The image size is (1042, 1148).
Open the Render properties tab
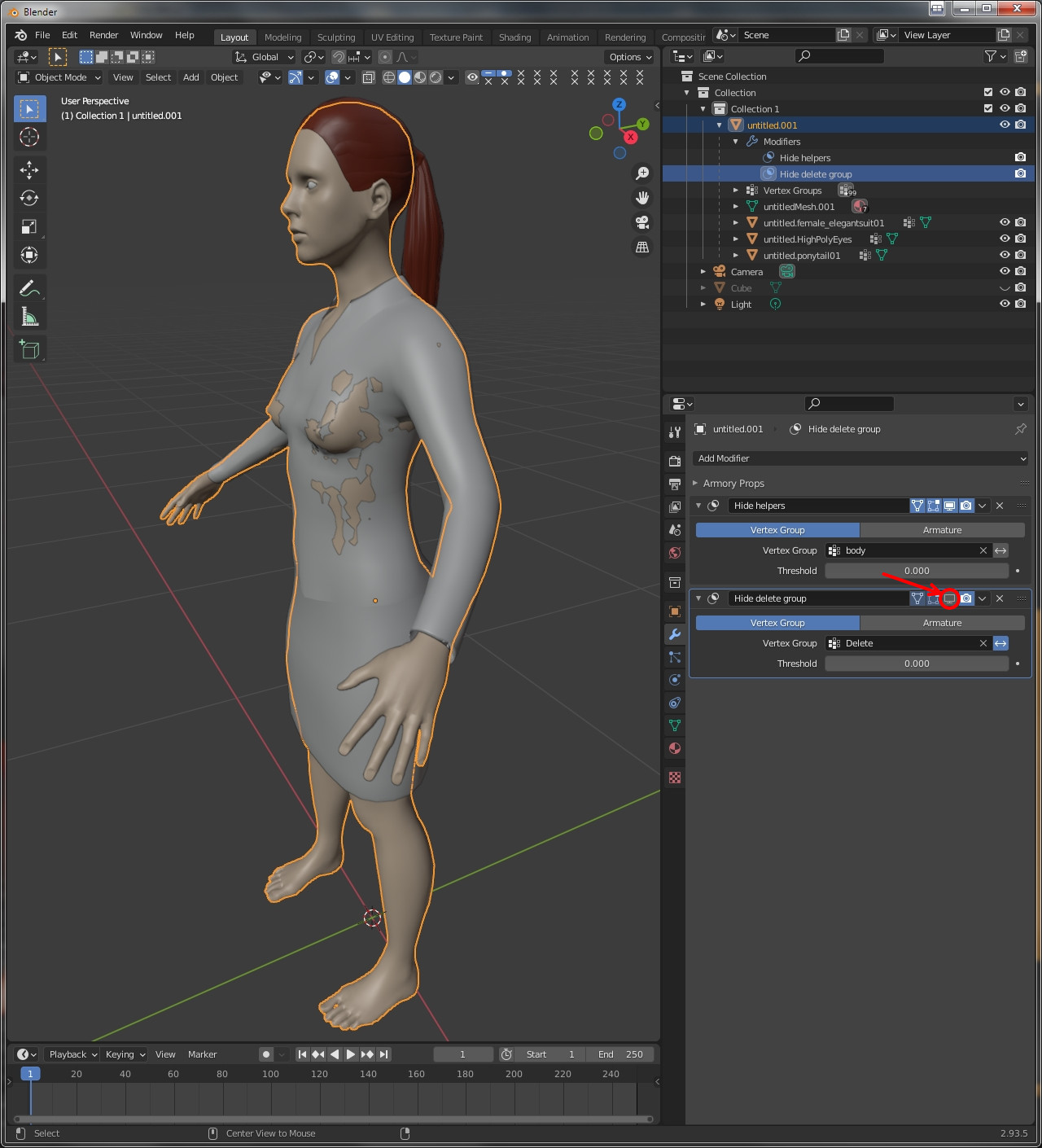(x=675, y=461)
